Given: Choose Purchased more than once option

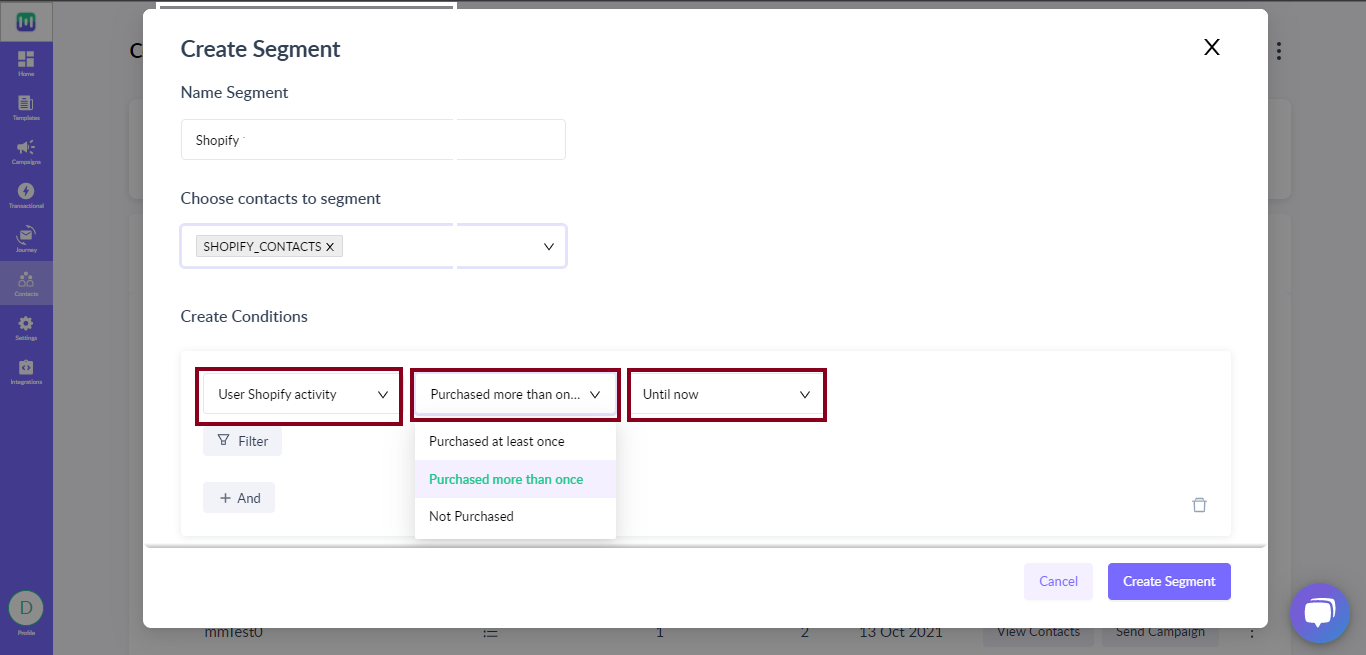Looking at the screenshot, I should pyautogui.click(x=515, y=479).
